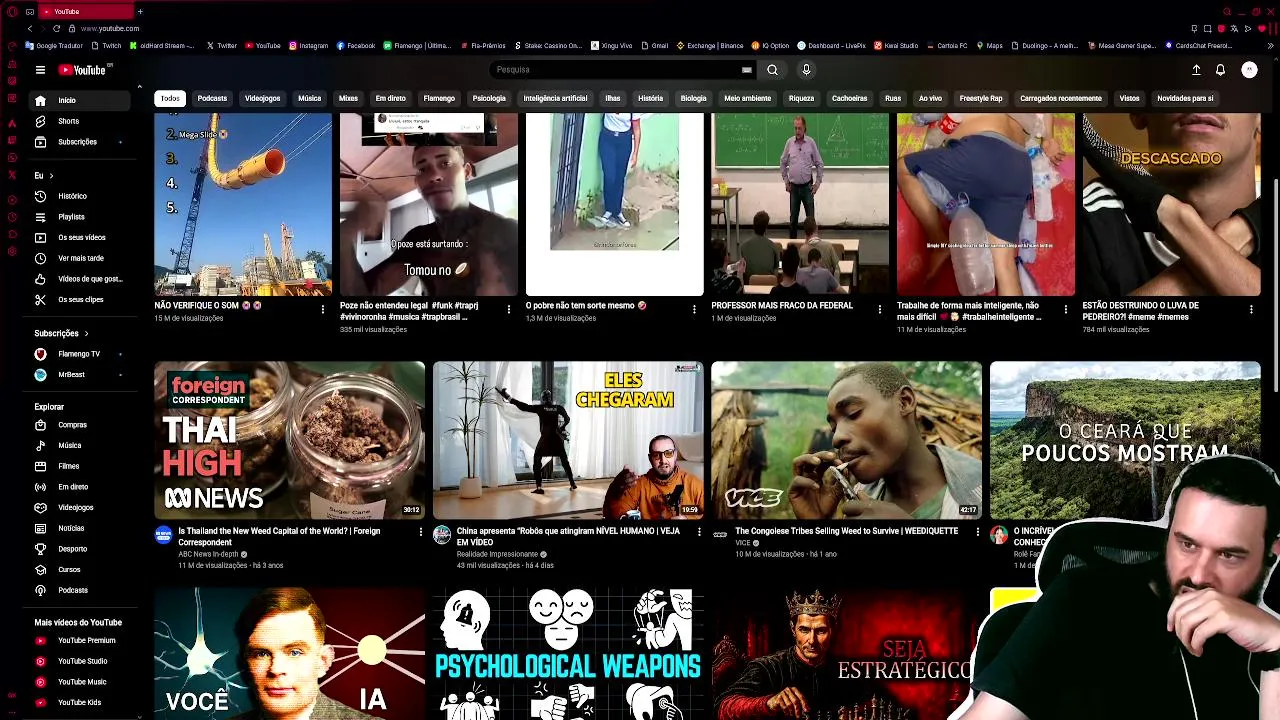Open the THAI HIGH video thumbnail
This screenshot has width=1280, height=720.
(289, 440)
